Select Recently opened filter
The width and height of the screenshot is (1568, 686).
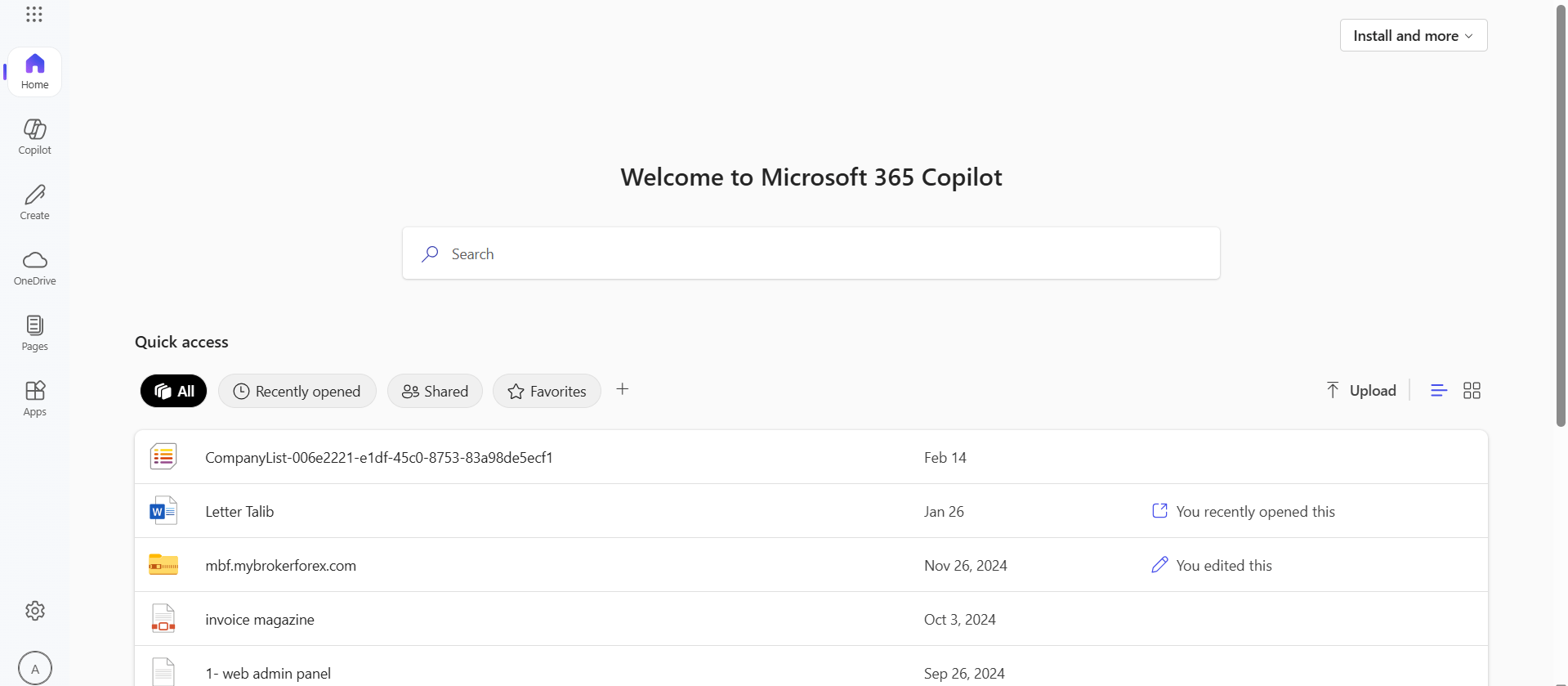(297, 391)
